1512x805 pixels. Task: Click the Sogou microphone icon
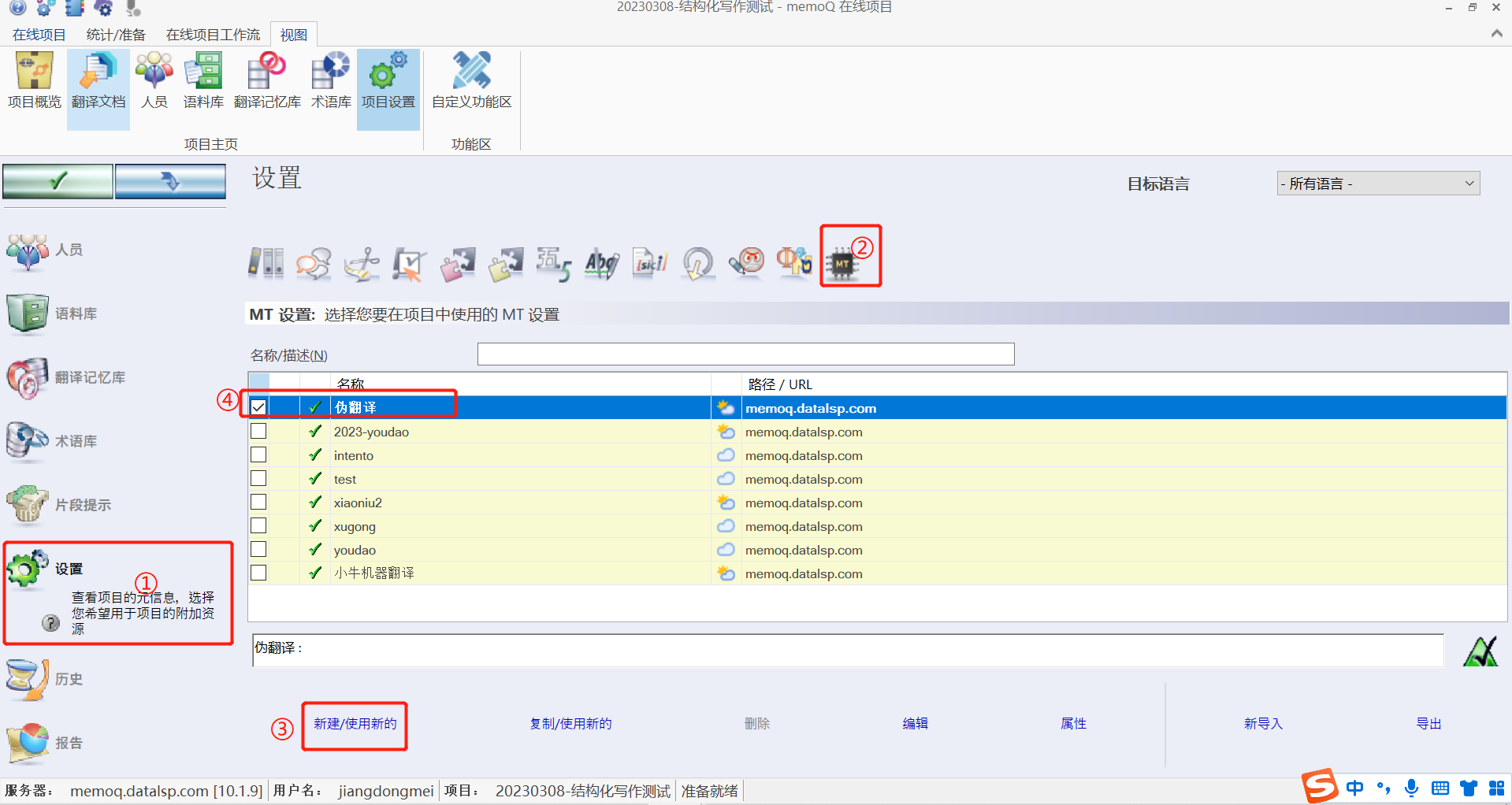click(x=1411, y=788)
